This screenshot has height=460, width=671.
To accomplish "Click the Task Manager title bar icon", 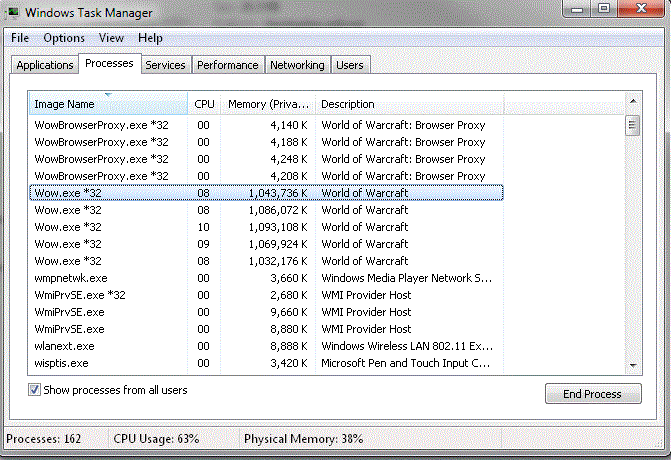I will (13, 12).
